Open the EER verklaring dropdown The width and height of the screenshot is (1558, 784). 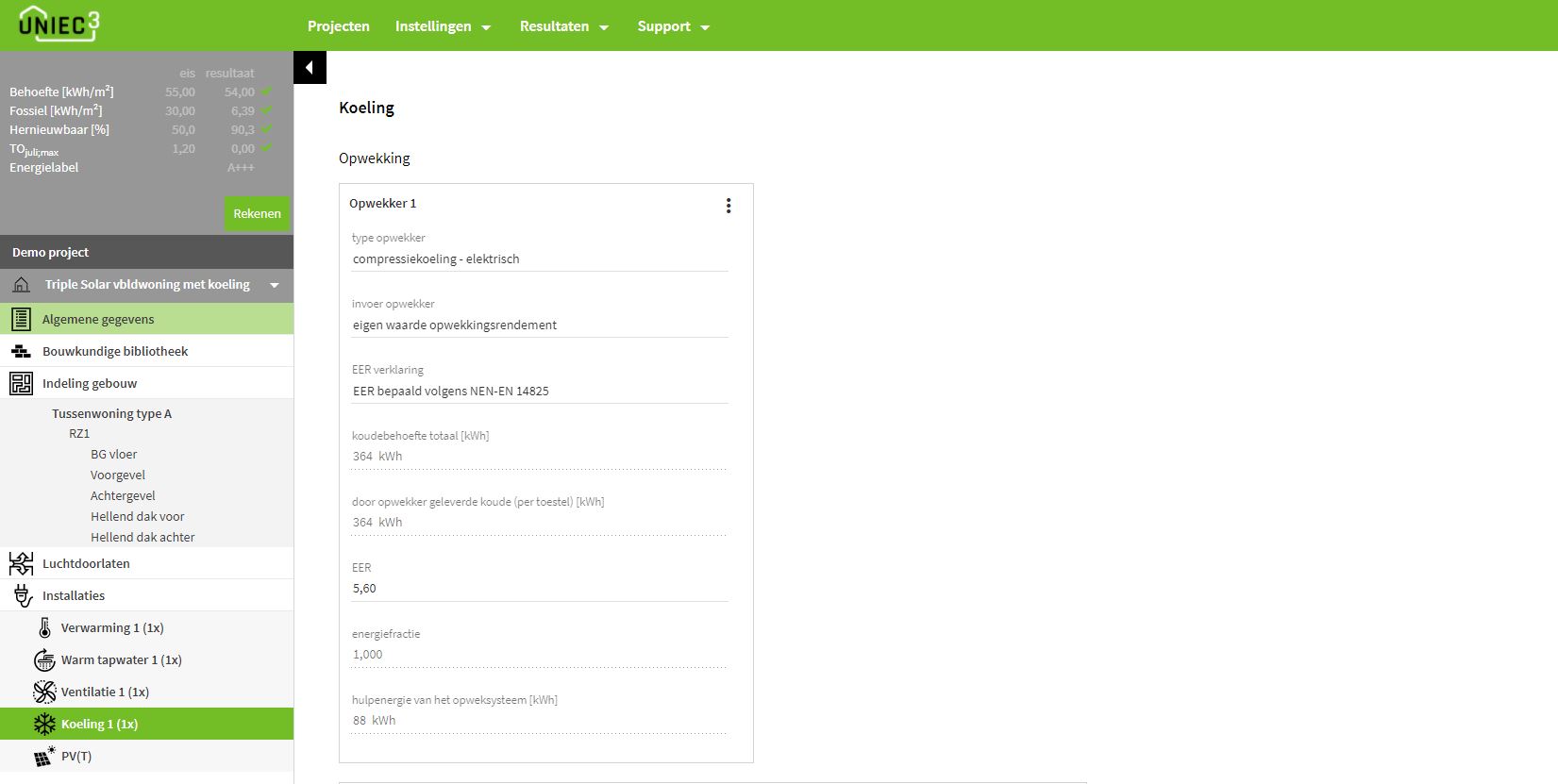point(539,391)
